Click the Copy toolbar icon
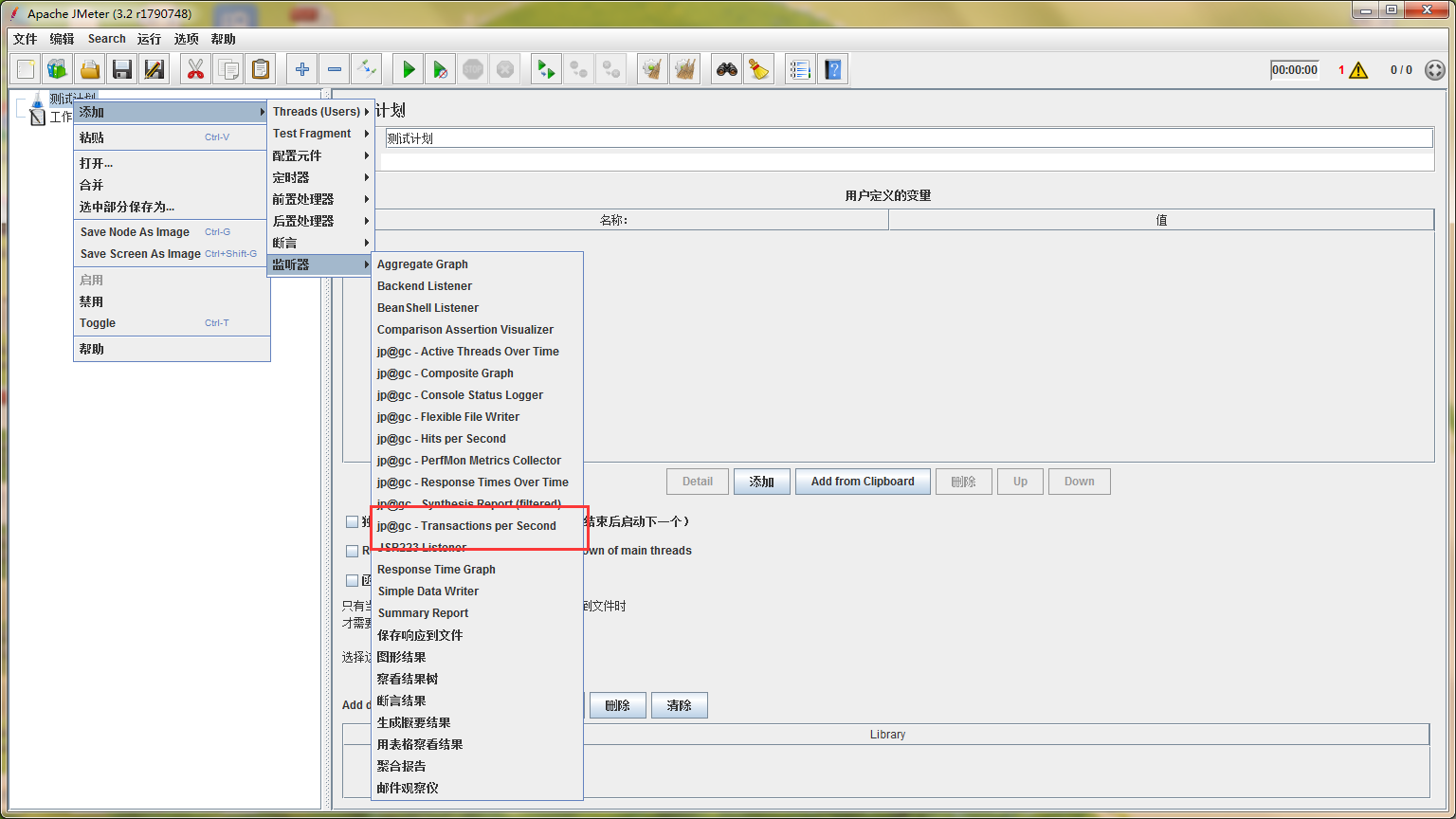 tap(228, 69)
